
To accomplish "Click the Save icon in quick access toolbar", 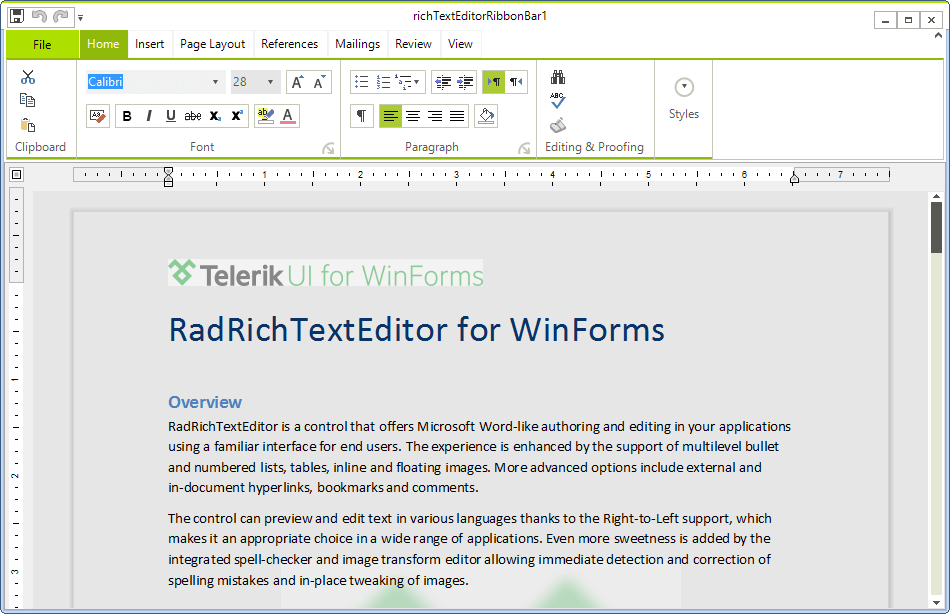I will point(17,16).
